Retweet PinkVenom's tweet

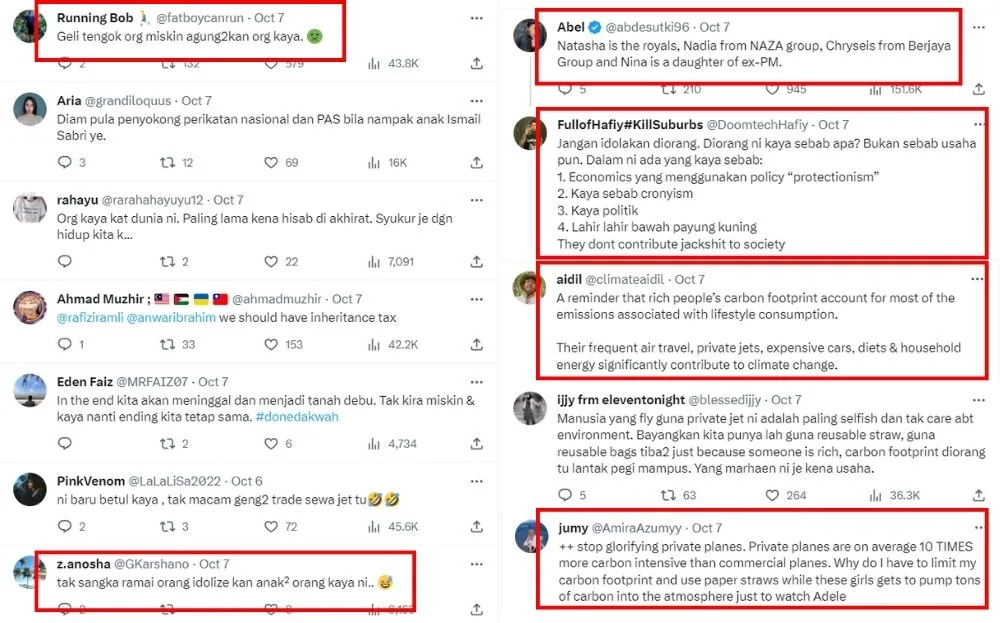pyautogui.click(x=168, y=526)
